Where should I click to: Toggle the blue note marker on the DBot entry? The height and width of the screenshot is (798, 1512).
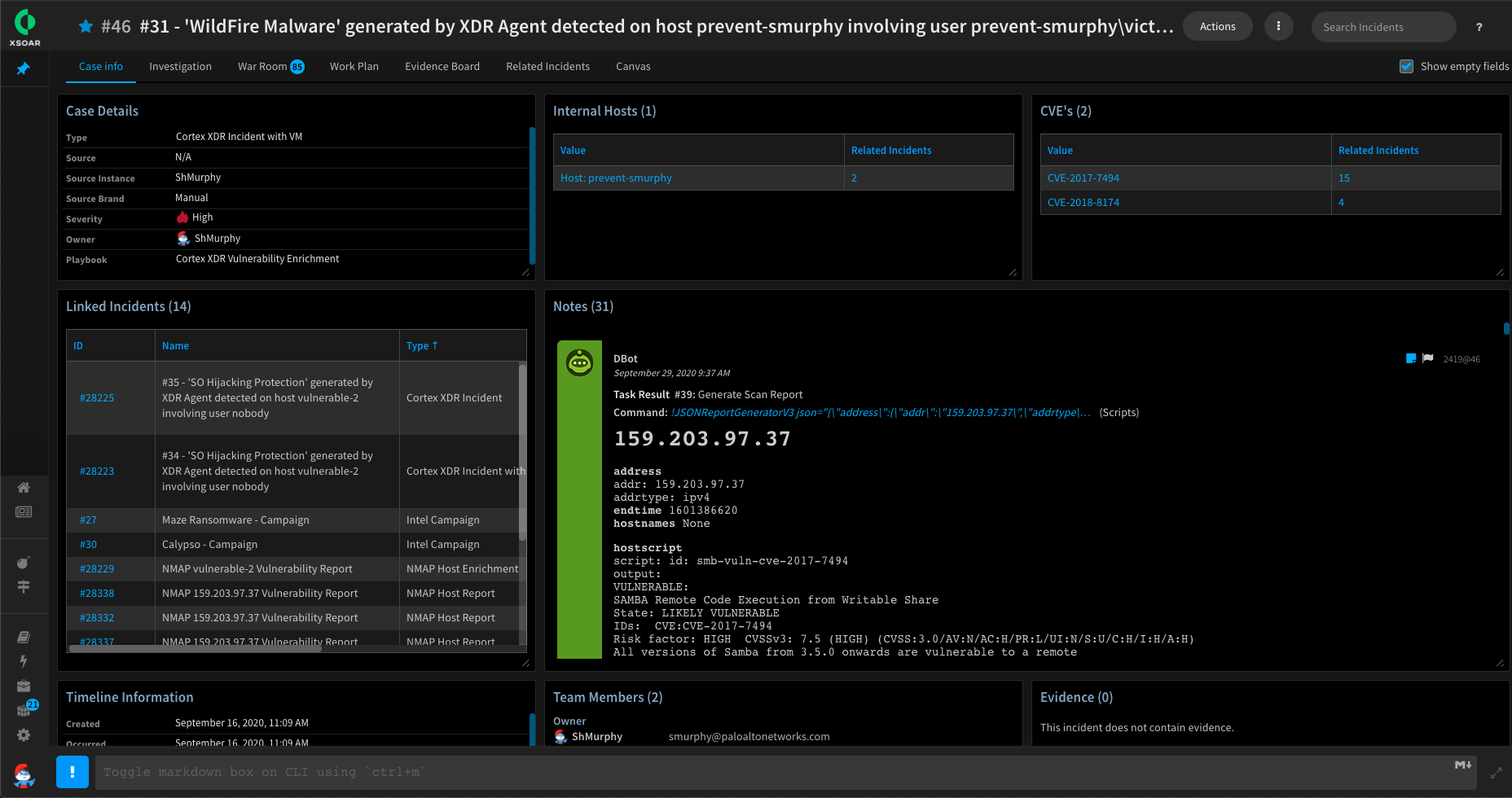pos(1411,358)
